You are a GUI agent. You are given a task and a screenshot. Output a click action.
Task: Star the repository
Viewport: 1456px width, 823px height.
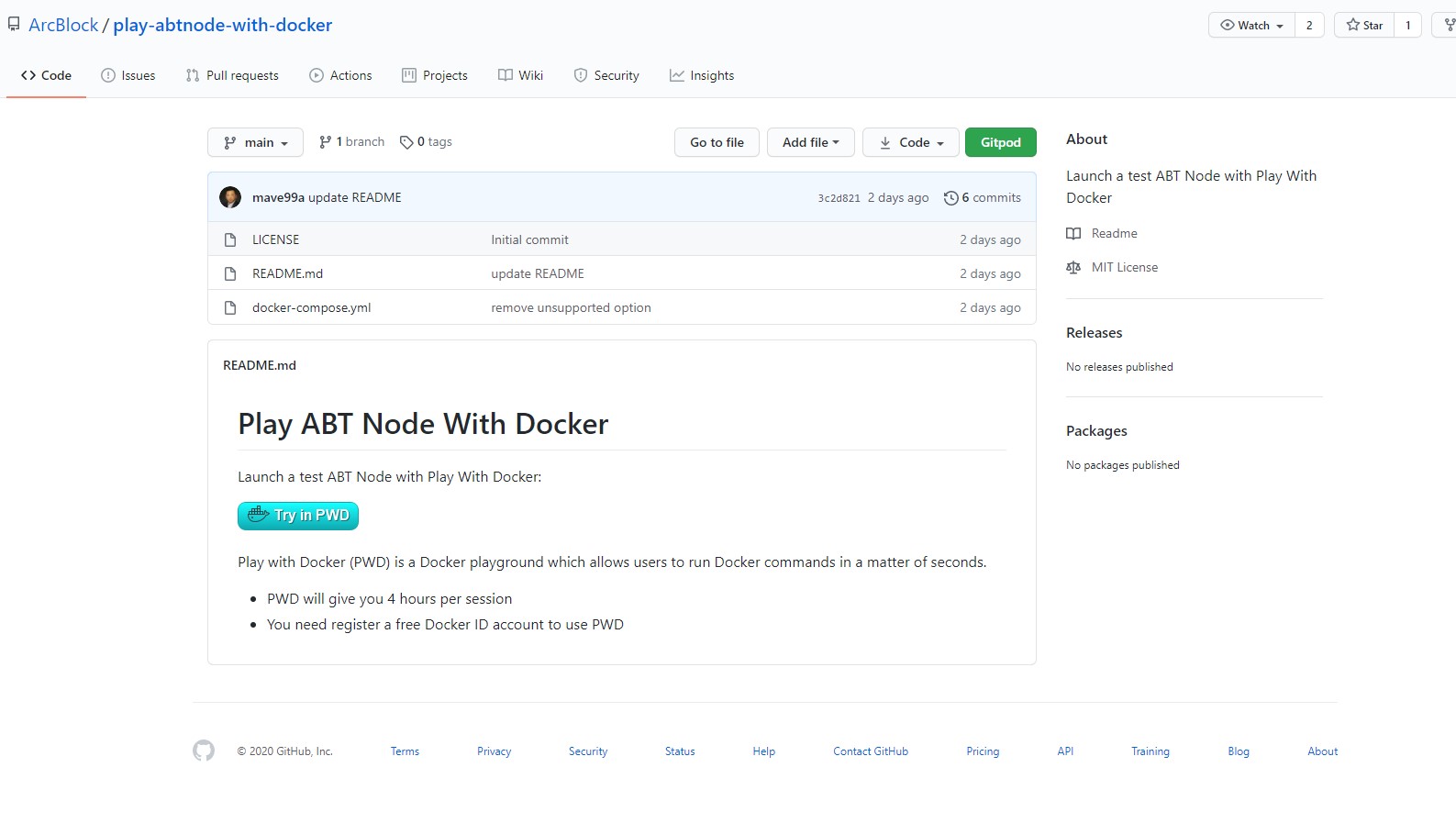pyautogui.click(x=1364, y=26)
